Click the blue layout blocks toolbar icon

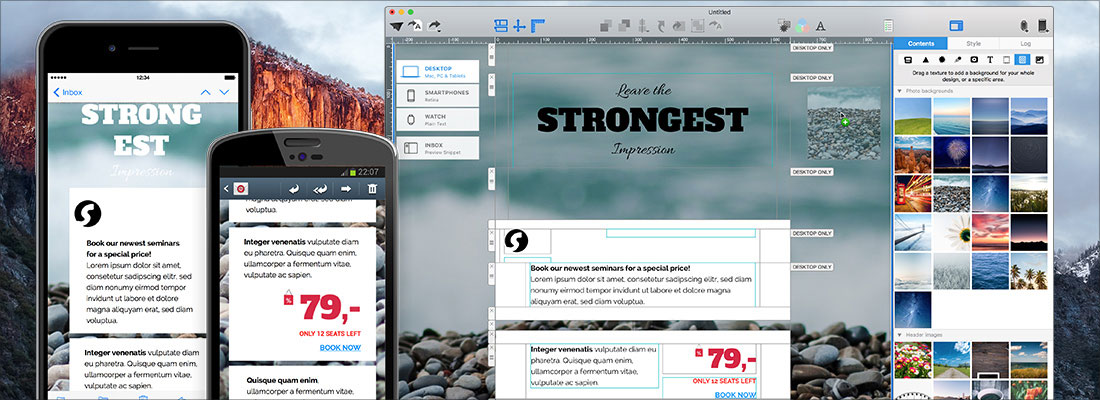click(501, 25)
